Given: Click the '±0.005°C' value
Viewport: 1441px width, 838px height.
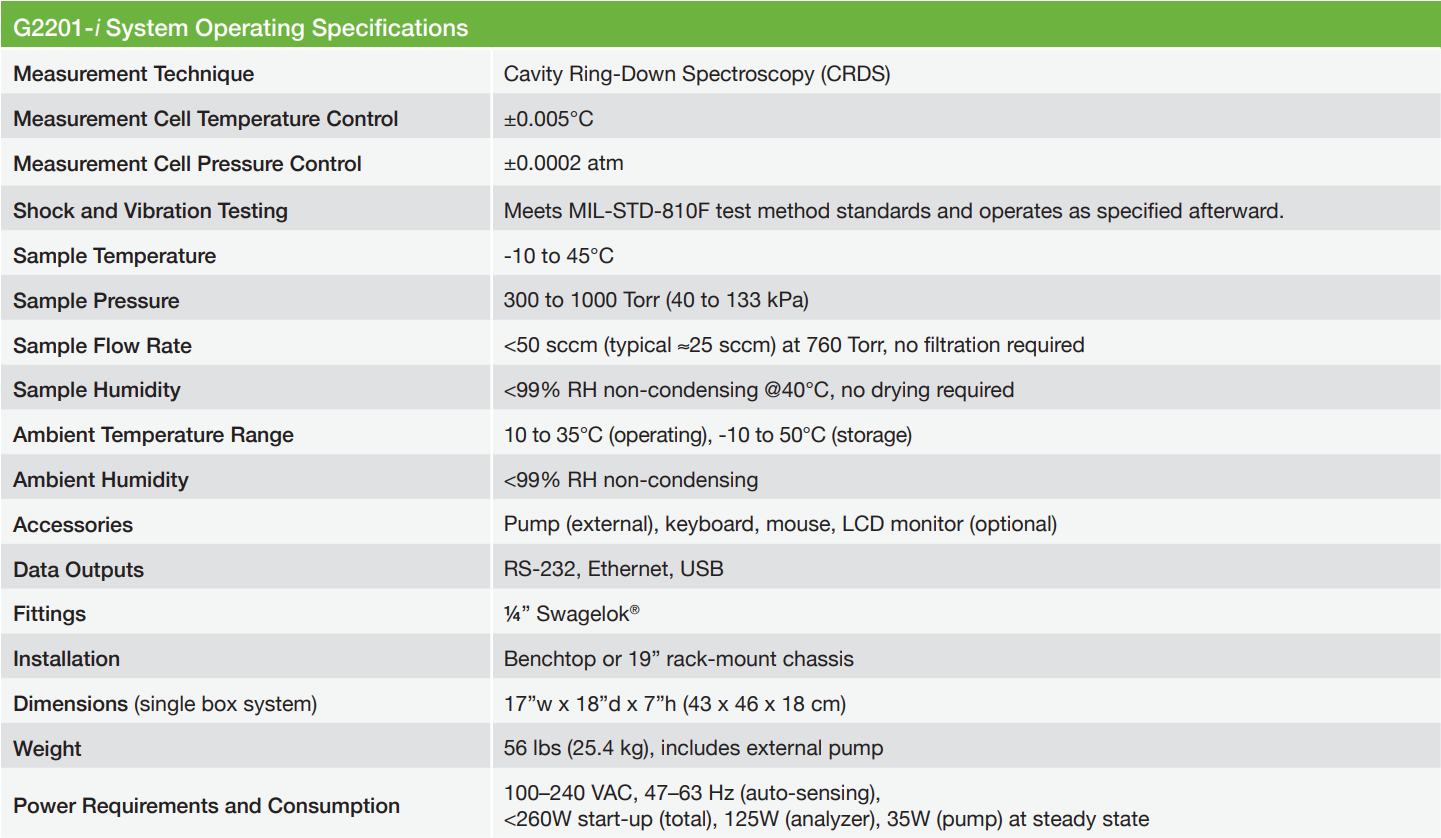Looking at the screenshot, I should [549, 119].
